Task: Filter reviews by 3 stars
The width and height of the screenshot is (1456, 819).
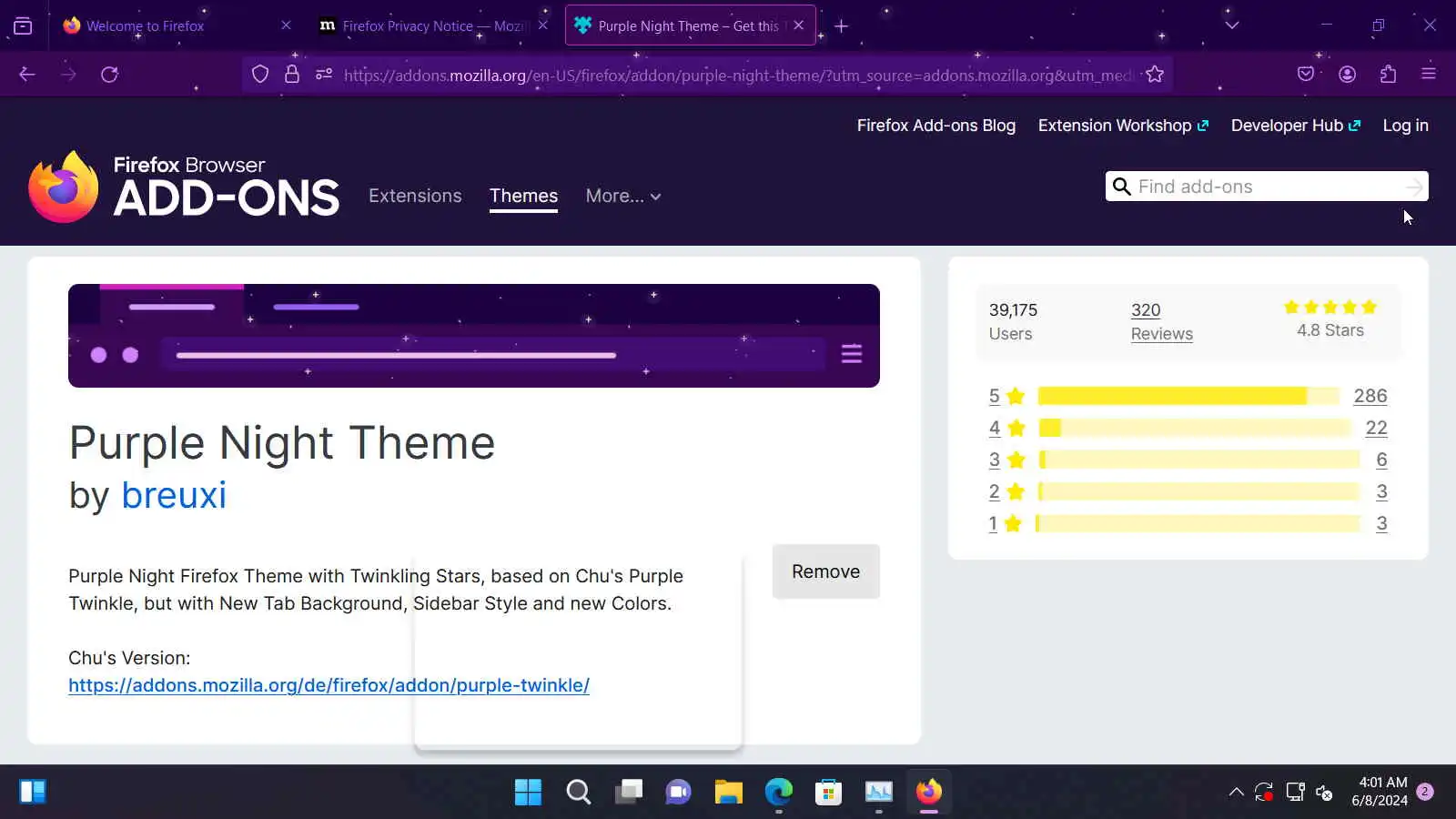Action: 1007,460
